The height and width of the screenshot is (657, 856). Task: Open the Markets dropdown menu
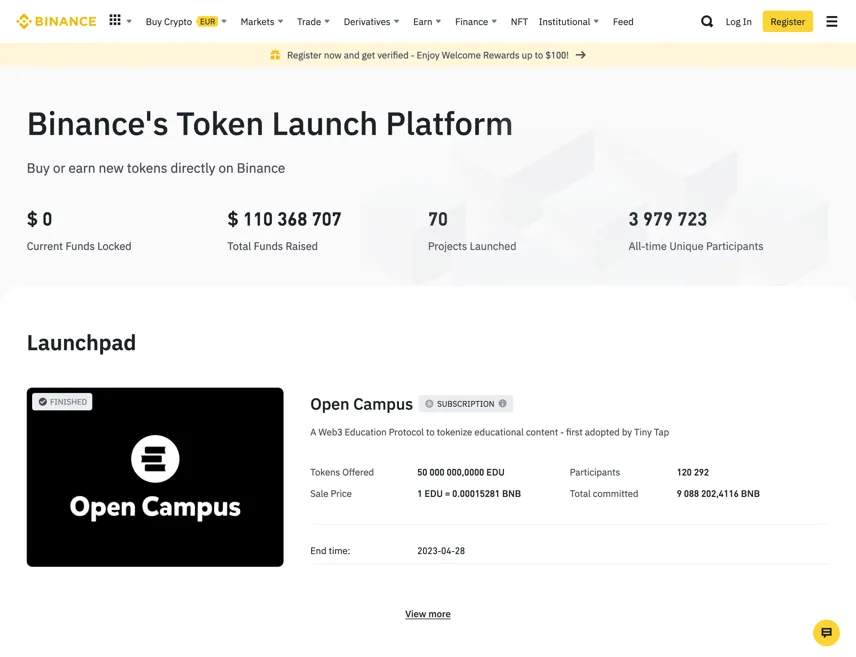coord(261,21)
